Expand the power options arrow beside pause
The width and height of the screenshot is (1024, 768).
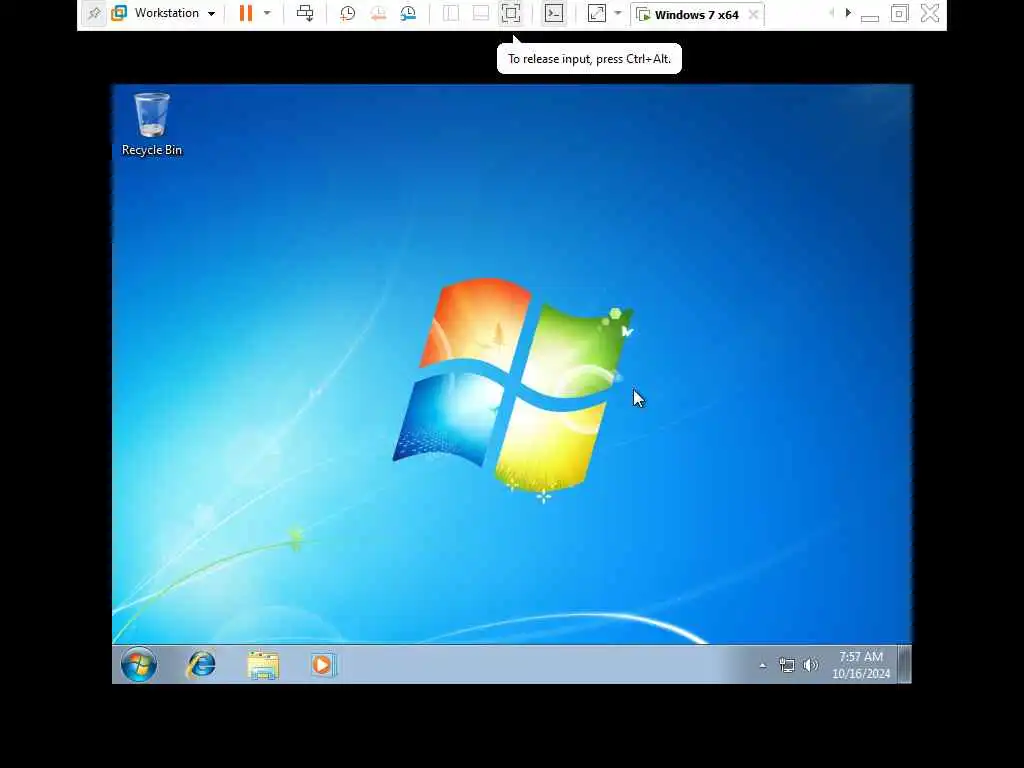coord(267,13)
